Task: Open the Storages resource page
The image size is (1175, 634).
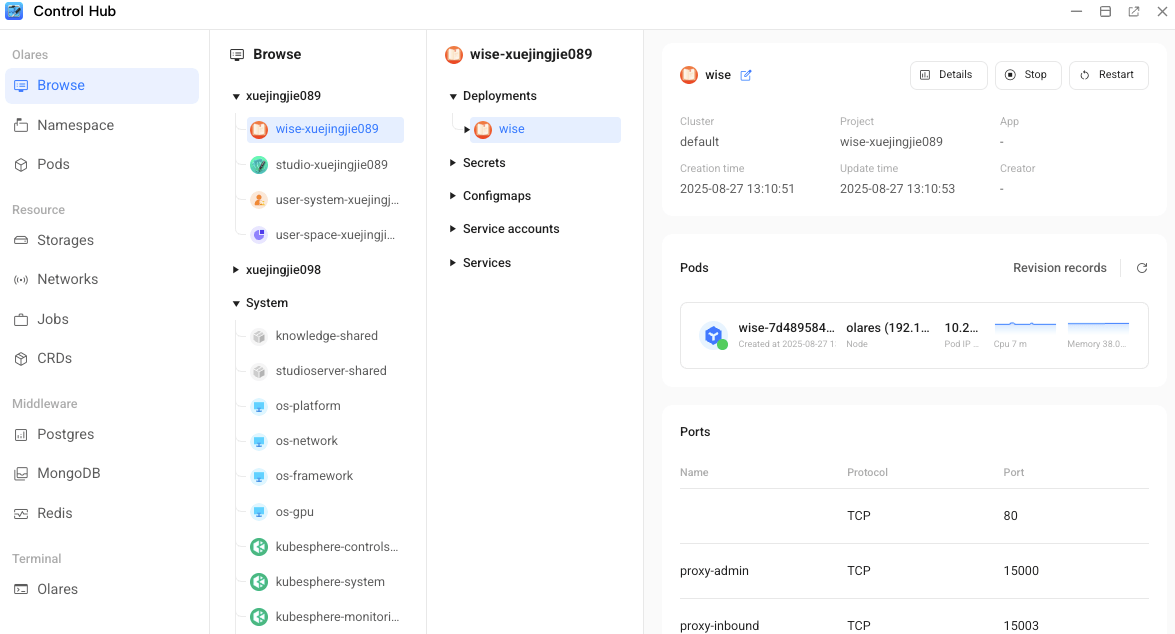Action: (x=65, y=240)
